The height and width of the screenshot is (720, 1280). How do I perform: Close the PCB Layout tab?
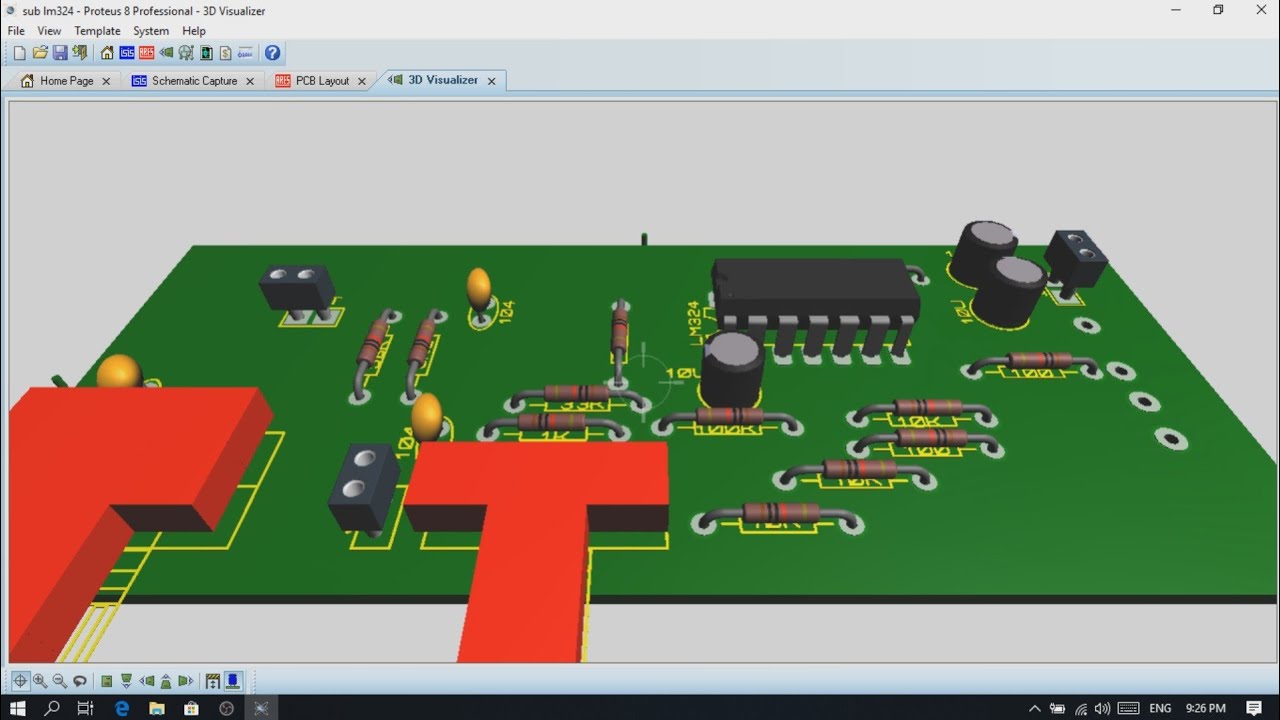(x=362, y=81)
